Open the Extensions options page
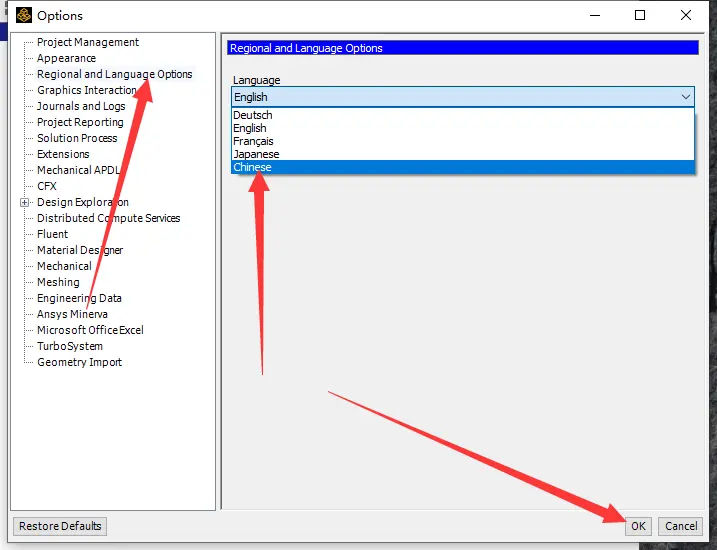Screen dimensions: 717x550 point(63,154)
